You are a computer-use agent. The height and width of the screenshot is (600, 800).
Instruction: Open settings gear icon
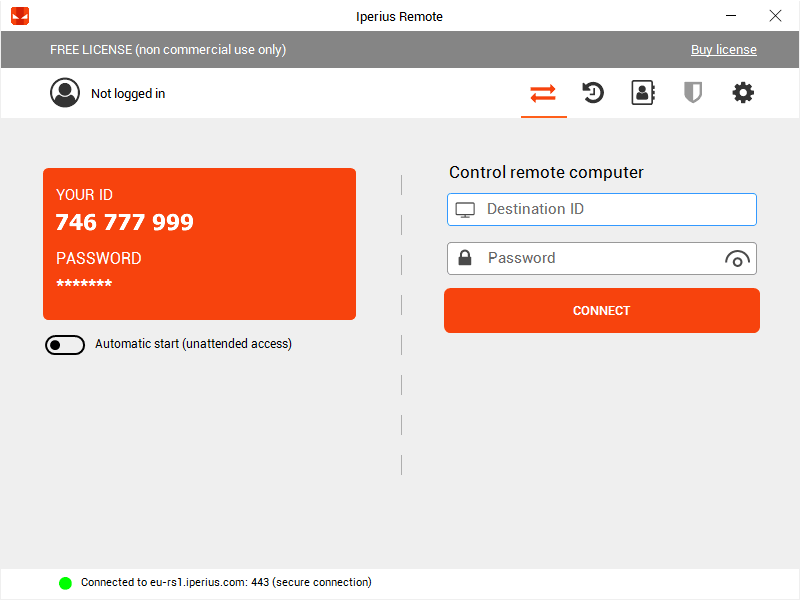click(x=742, y=93)
